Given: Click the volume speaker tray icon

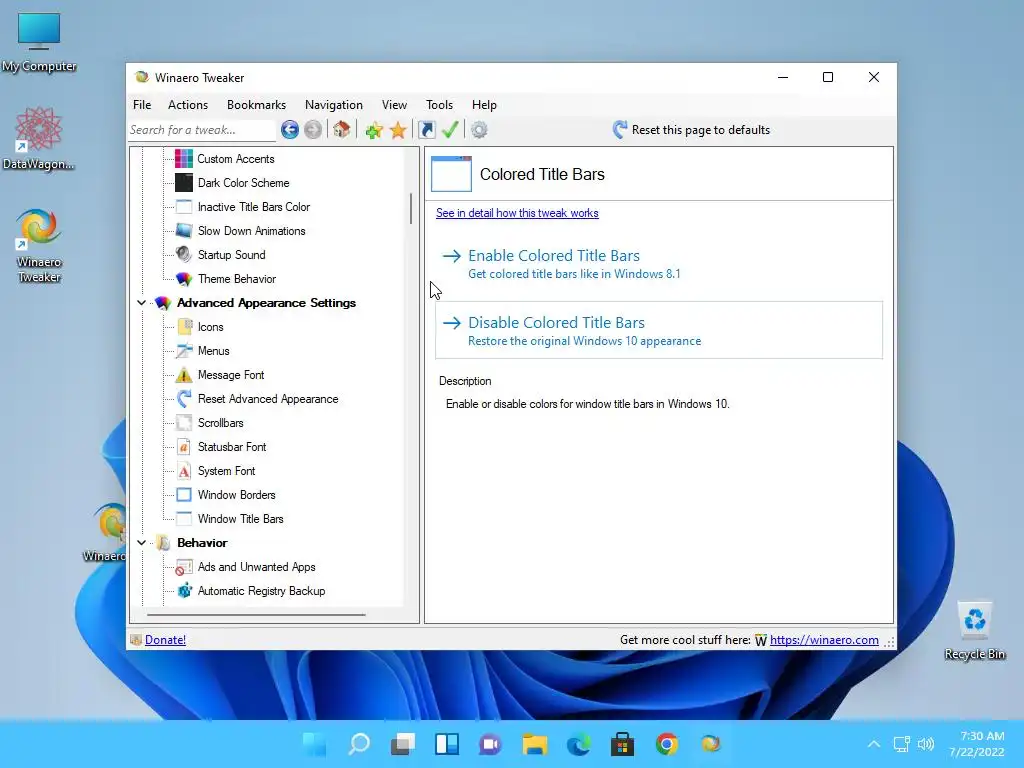Looking at the screenshot, I should (925, 744).
